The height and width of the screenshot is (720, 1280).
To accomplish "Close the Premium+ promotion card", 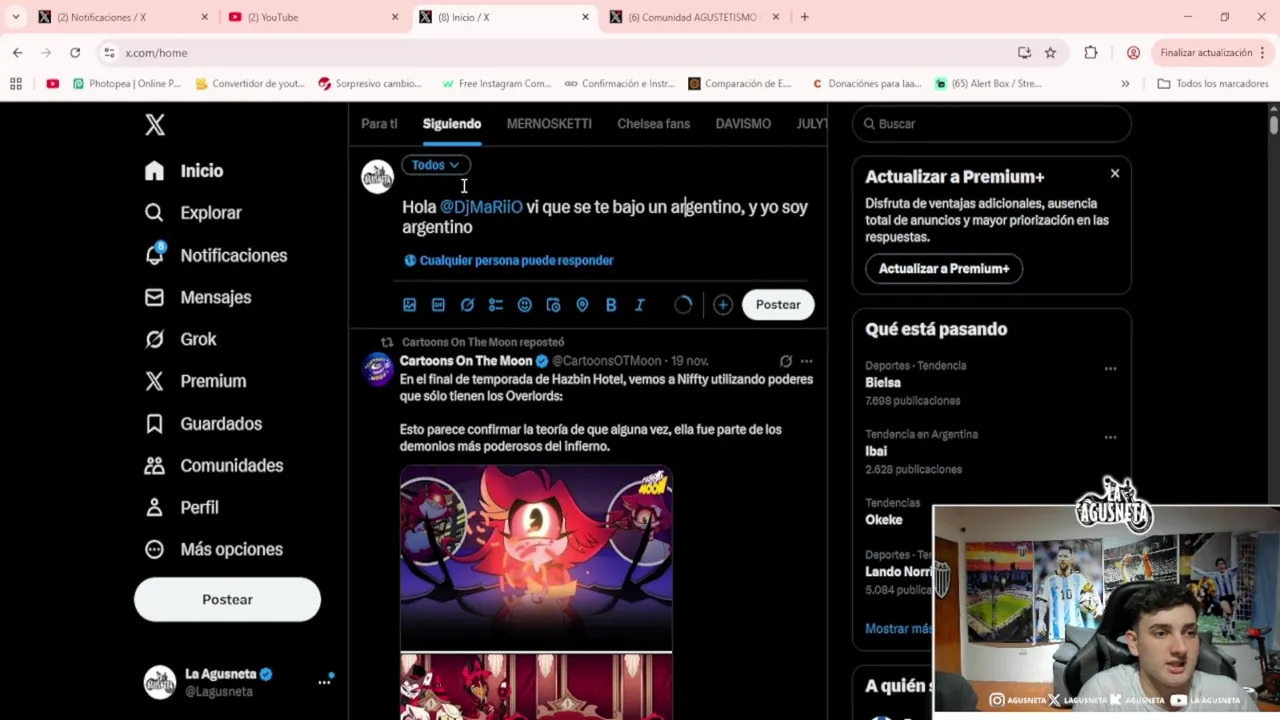I will [1115, 174].
